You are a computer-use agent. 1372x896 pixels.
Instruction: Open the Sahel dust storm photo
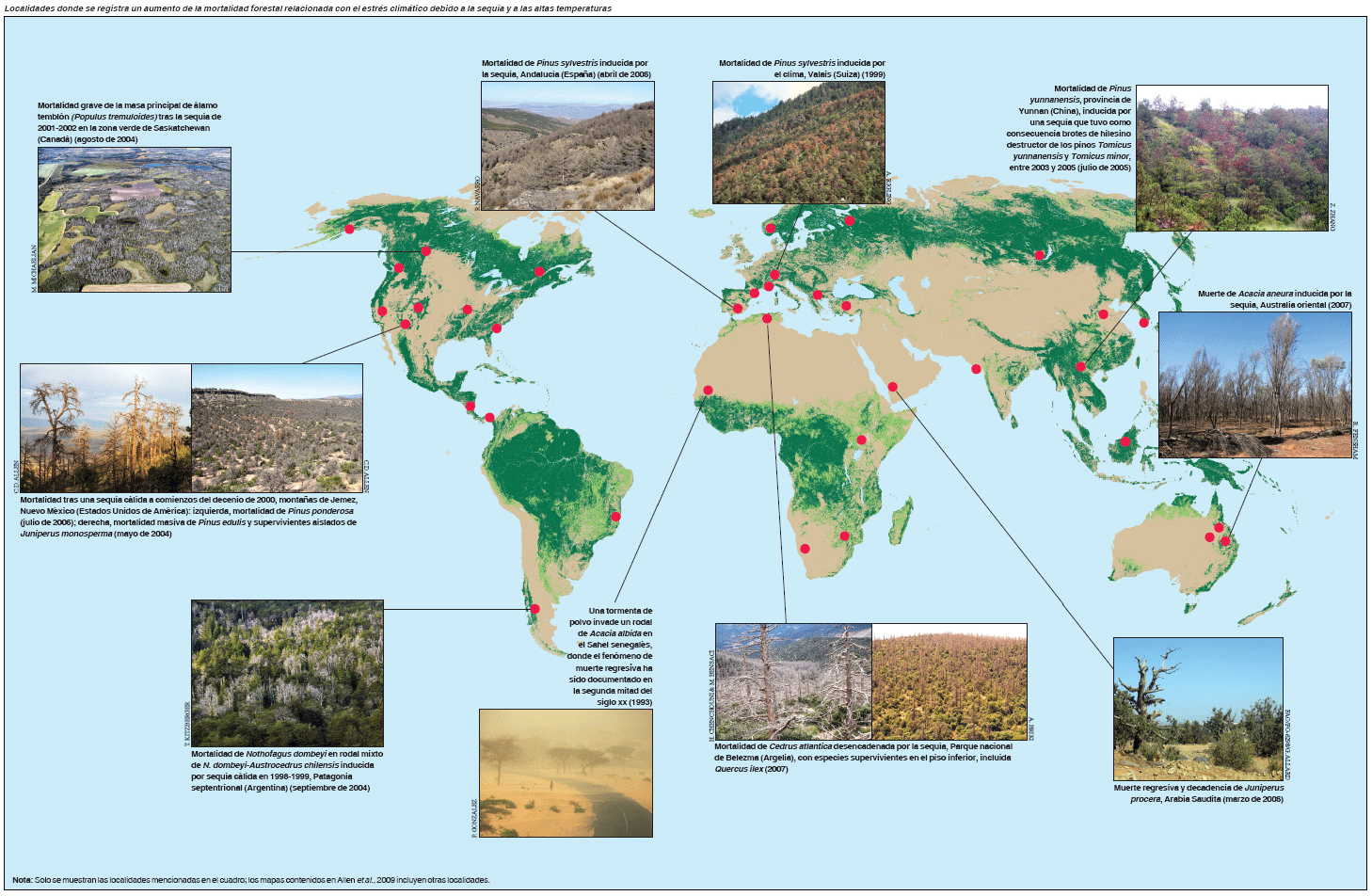coord(566,773)
